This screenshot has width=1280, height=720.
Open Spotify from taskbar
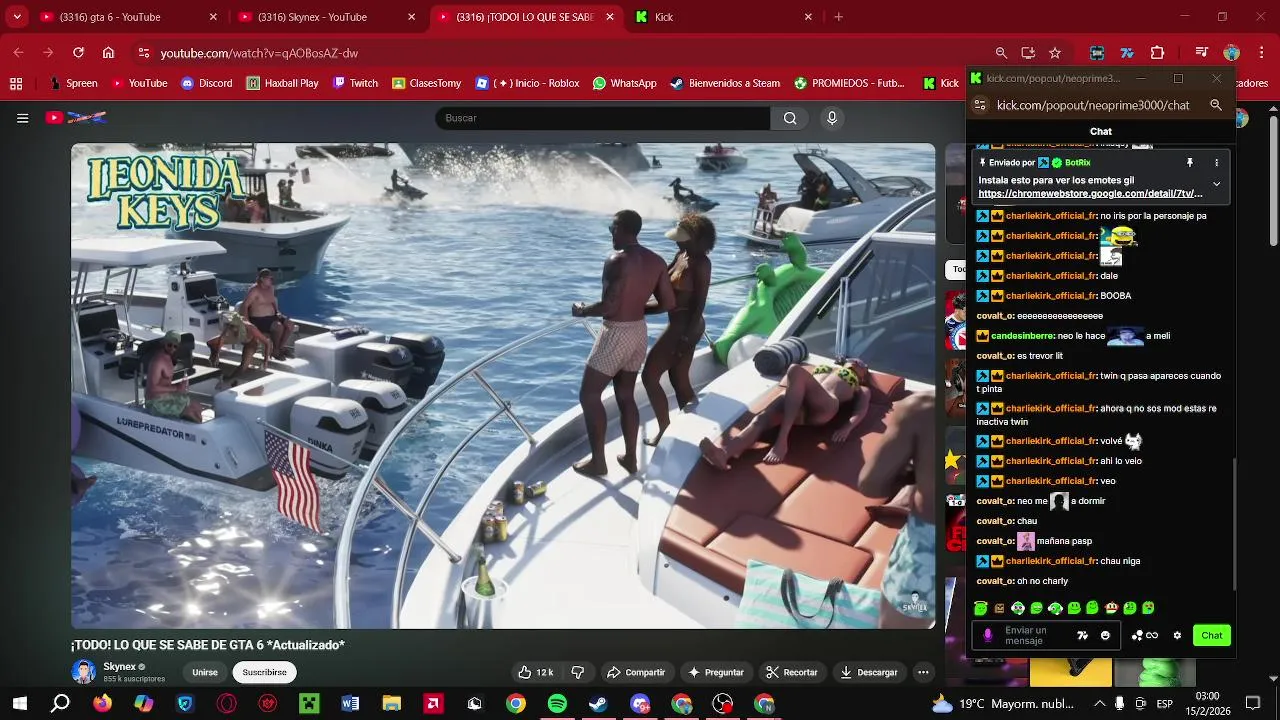click(557, 704)
